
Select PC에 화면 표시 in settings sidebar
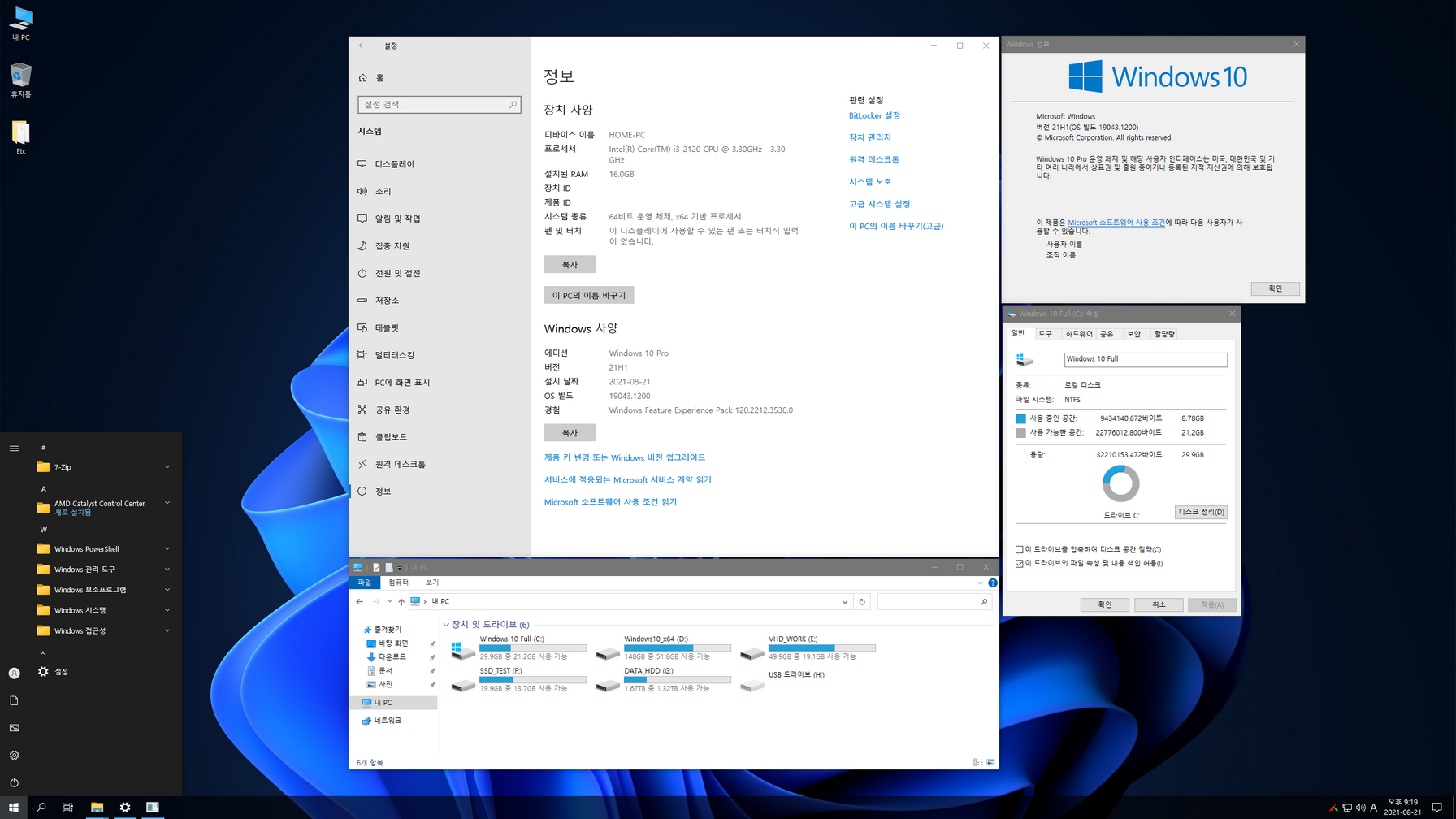point(440,383)
